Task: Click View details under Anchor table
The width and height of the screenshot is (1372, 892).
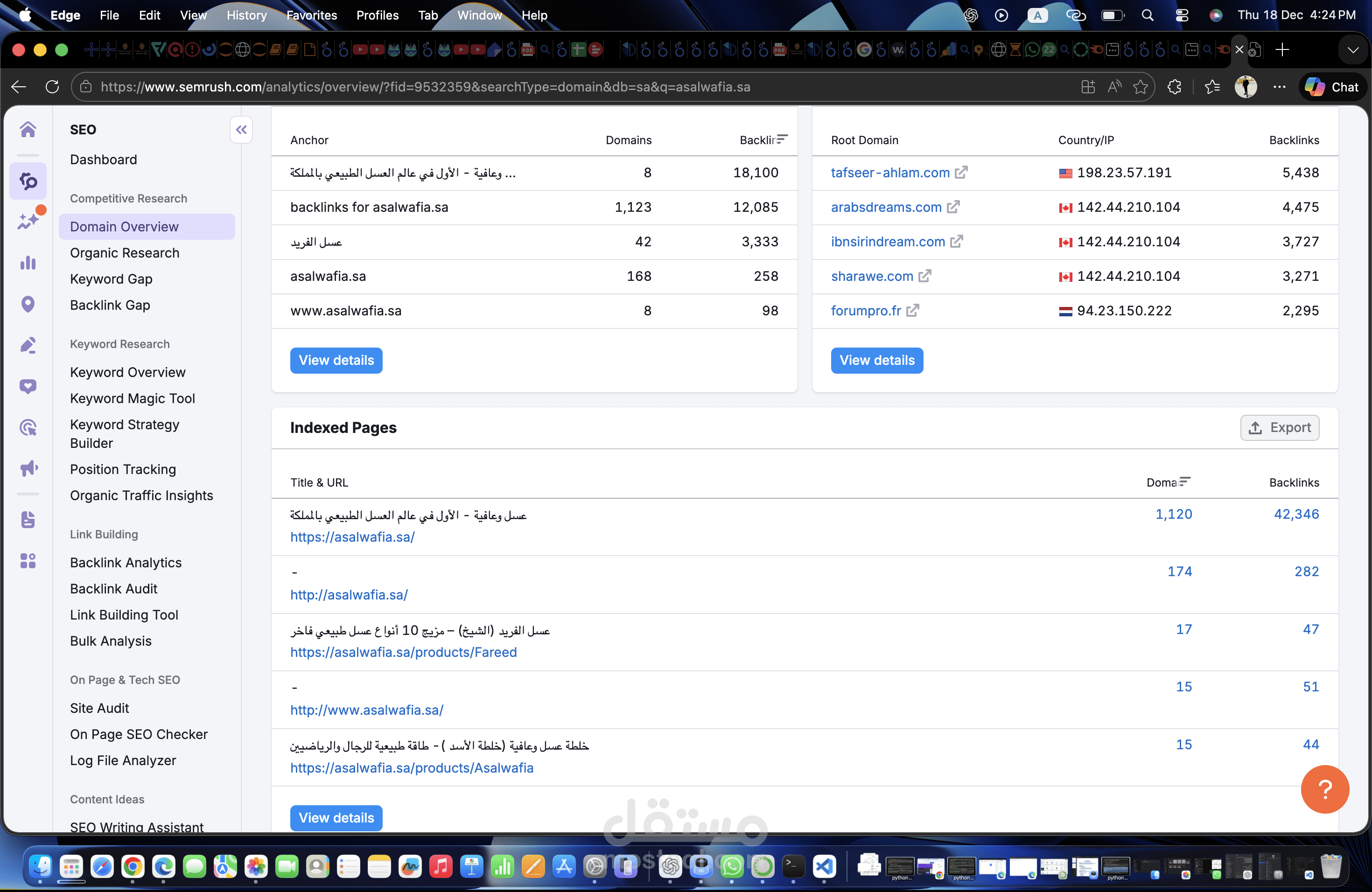Action: [x=336, y=360]
